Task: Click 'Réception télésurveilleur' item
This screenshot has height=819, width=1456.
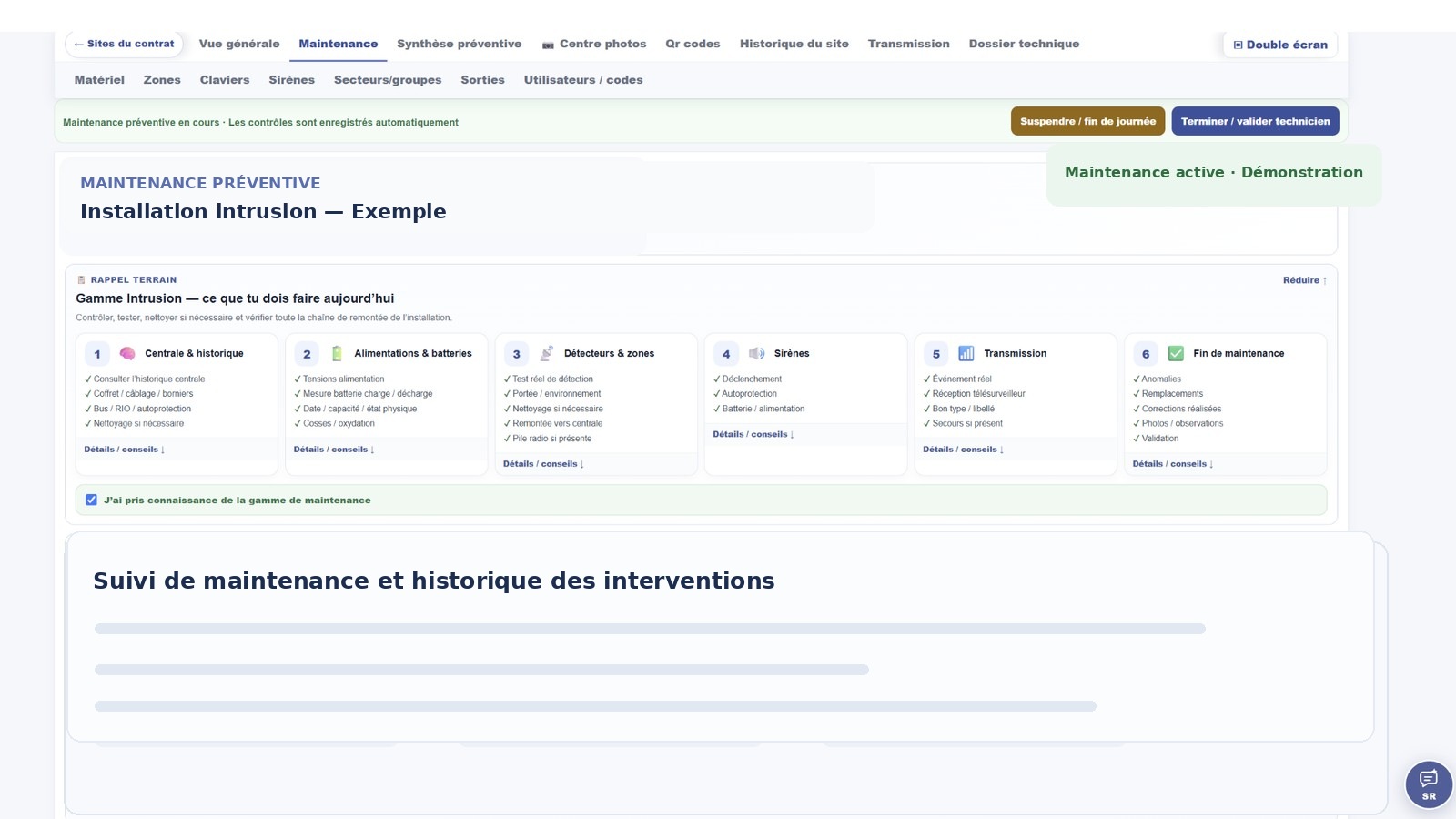Action: point(974,394)
